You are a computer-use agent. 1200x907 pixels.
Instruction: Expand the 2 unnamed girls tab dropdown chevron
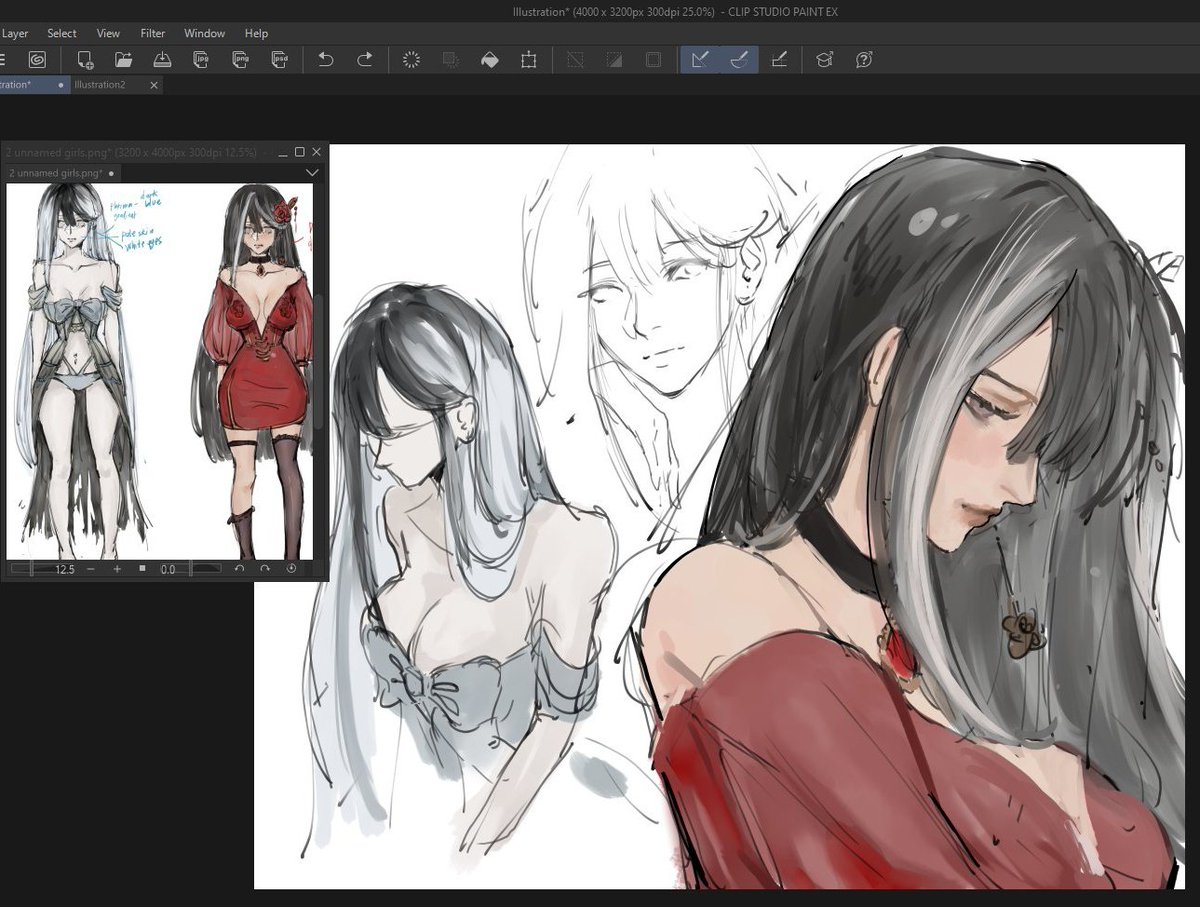pyautogui.click(x=312, y=173)
